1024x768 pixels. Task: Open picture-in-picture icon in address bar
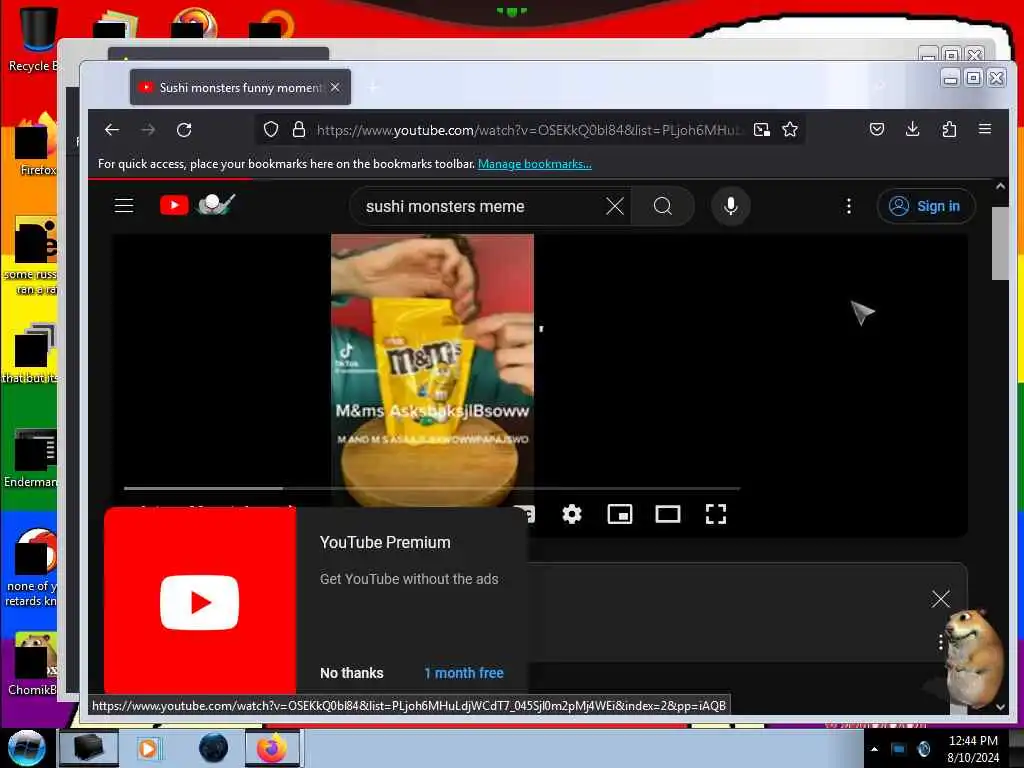click(761, 130)
